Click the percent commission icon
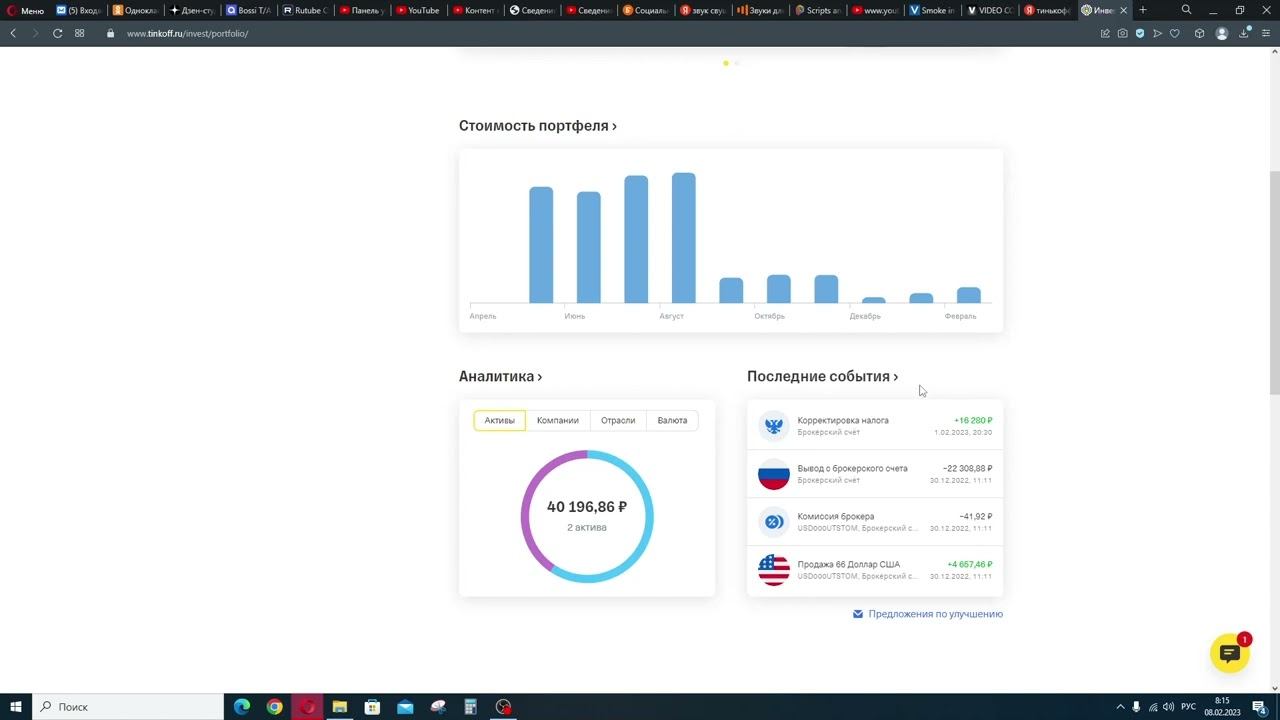Image resolution: width=1280 pixels, height=720 pixels. pos(774,522)
